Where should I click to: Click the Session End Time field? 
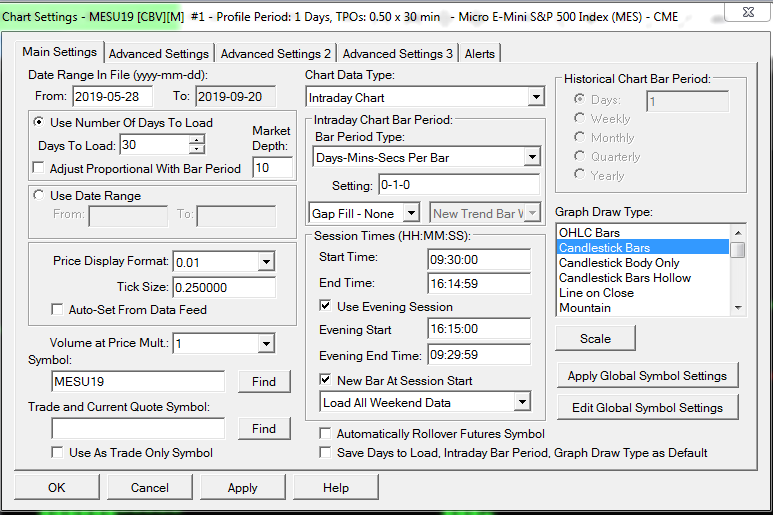click(479, 283)
